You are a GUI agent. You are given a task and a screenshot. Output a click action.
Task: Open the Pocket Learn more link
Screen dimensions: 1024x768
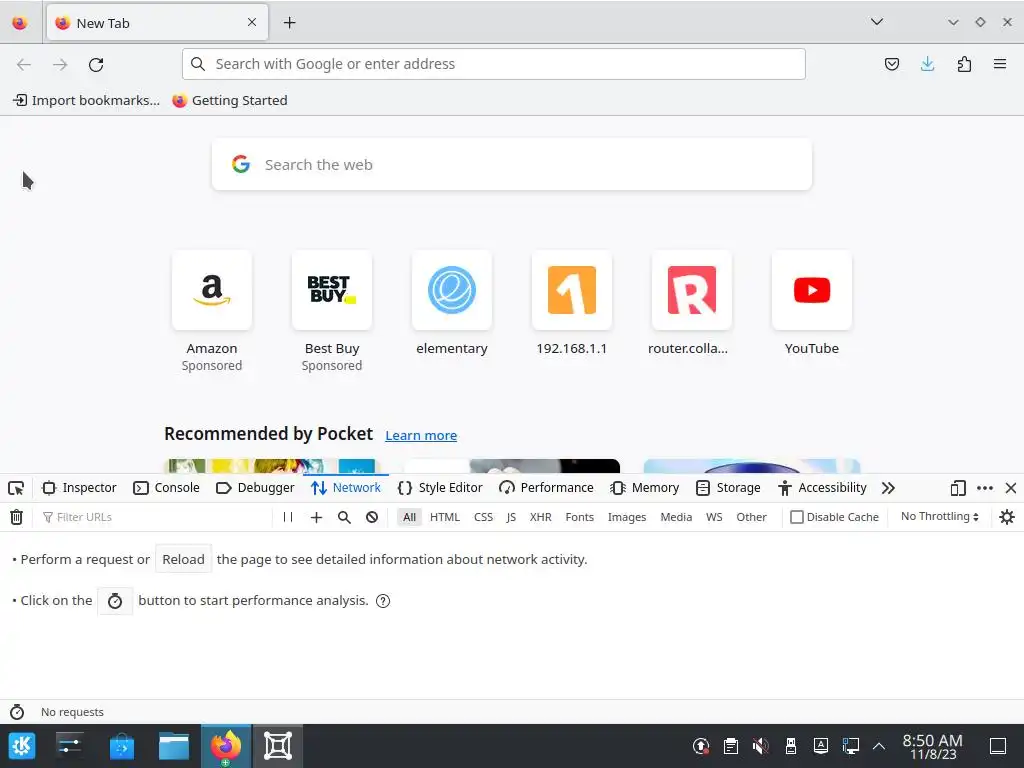pos(421,436)
